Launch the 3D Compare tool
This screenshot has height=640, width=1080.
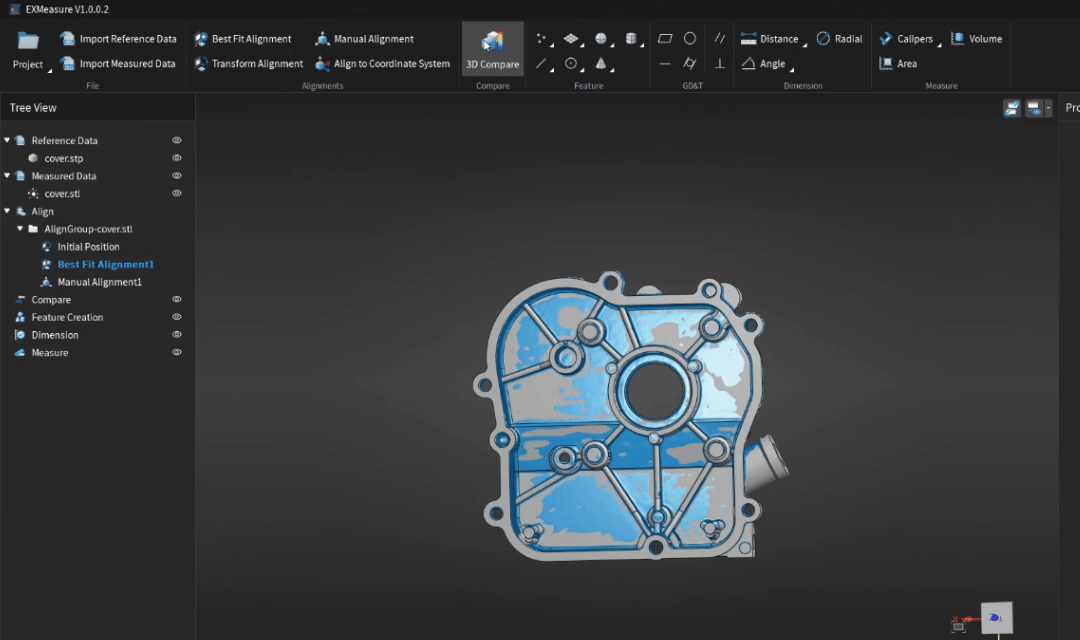492,50
